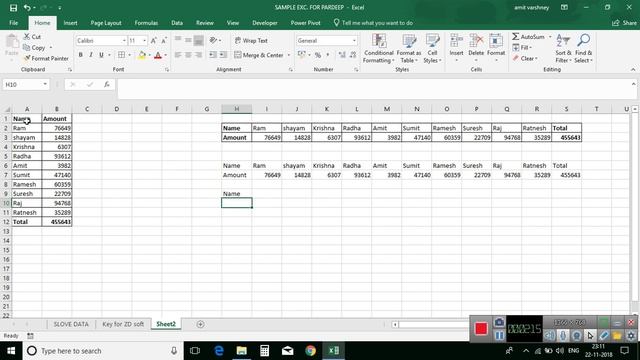Switch to the Page Layout tab
The image size is (640, 360).
(x=106, y=23)
